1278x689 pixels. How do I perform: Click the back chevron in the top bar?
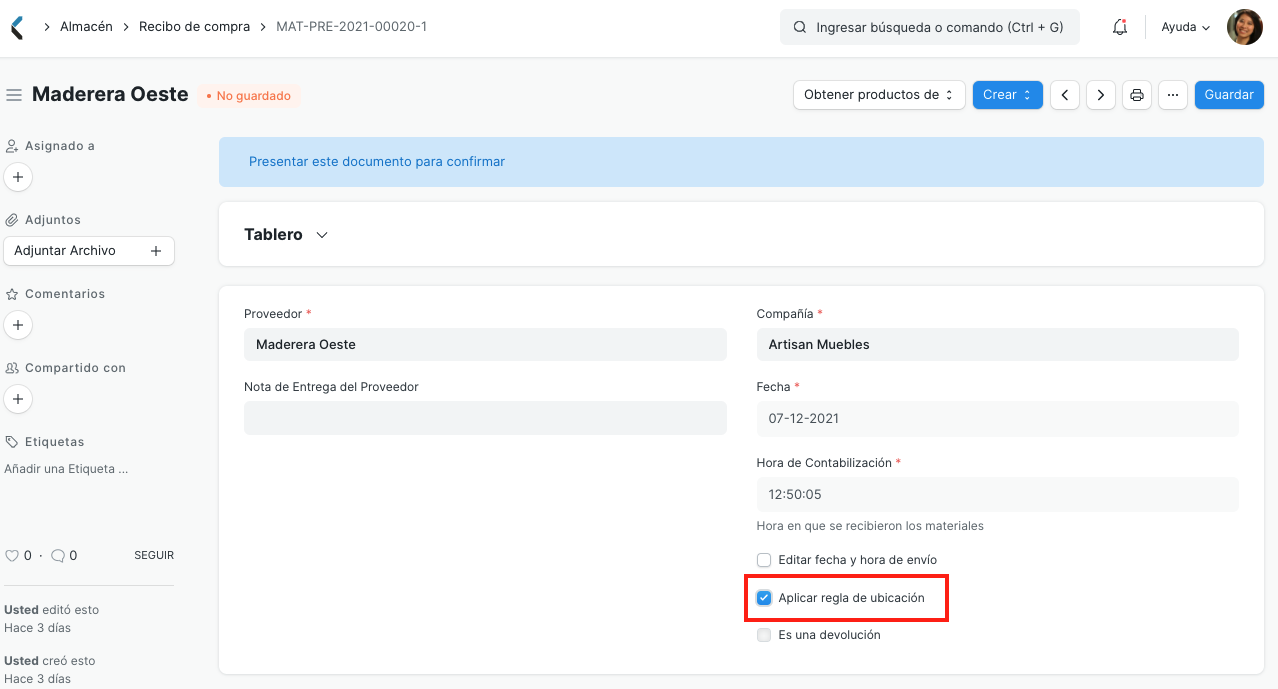coord(15,26)
